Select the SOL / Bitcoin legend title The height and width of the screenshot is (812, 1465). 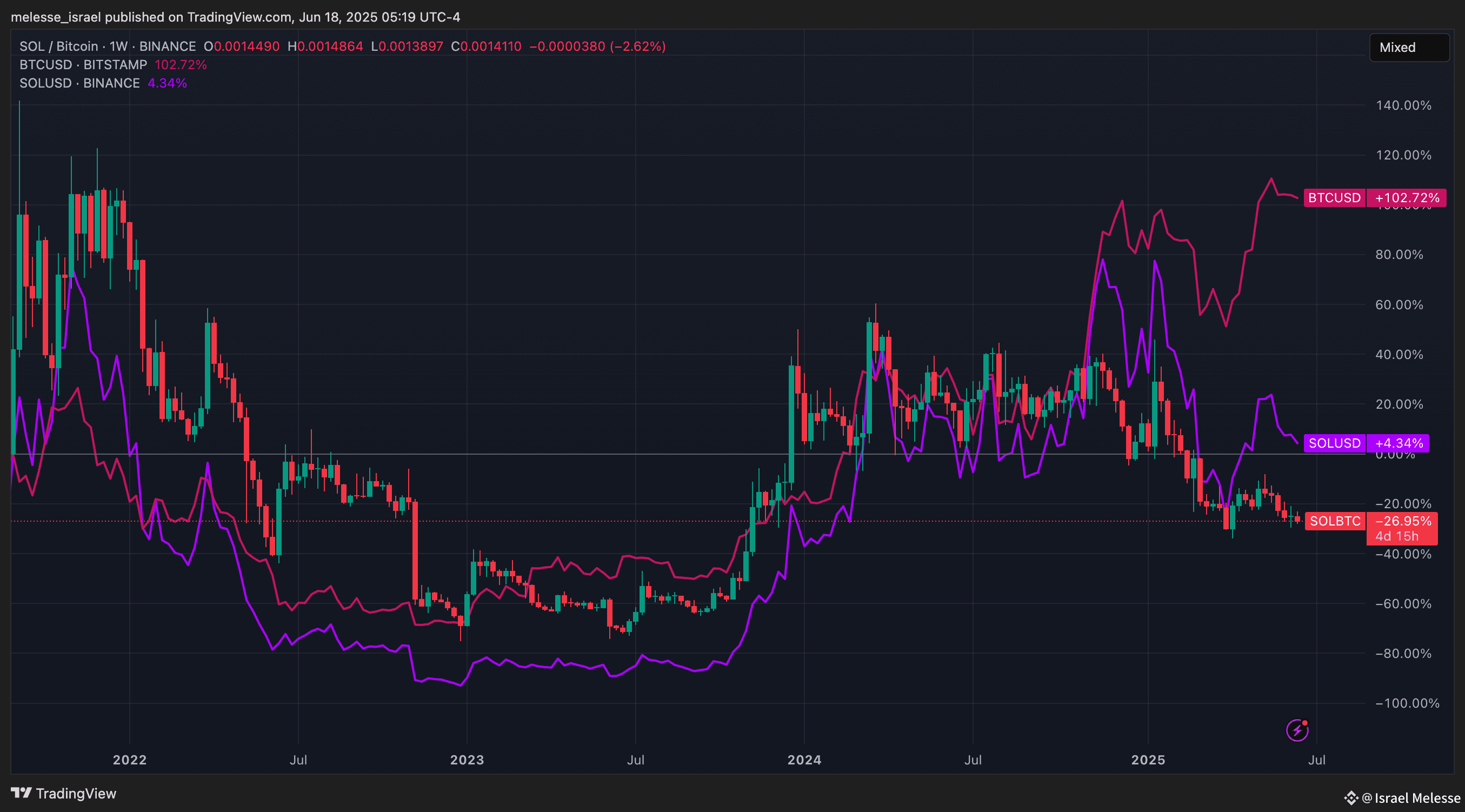point(58,46)
